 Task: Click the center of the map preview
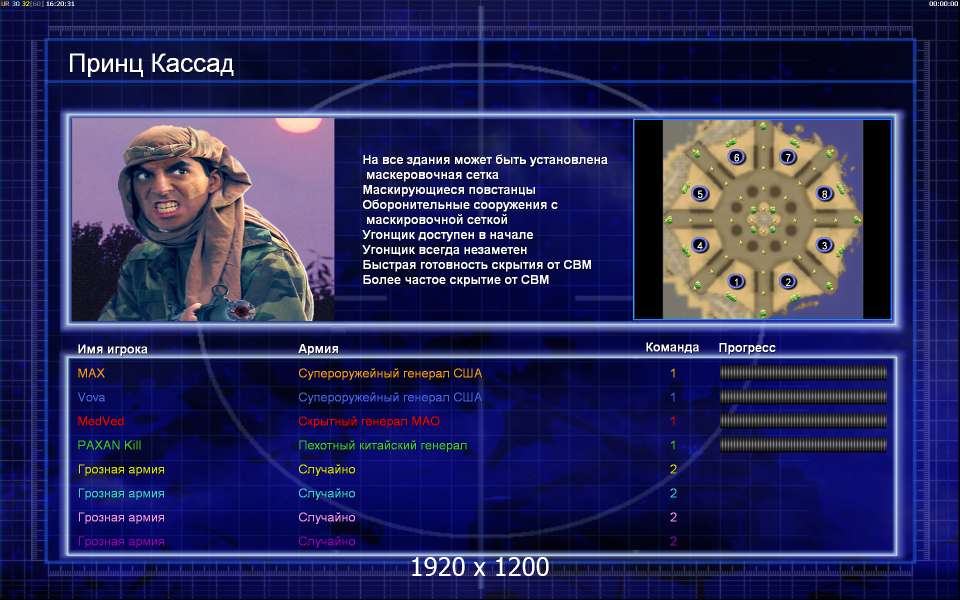click(x=762, y=219)
